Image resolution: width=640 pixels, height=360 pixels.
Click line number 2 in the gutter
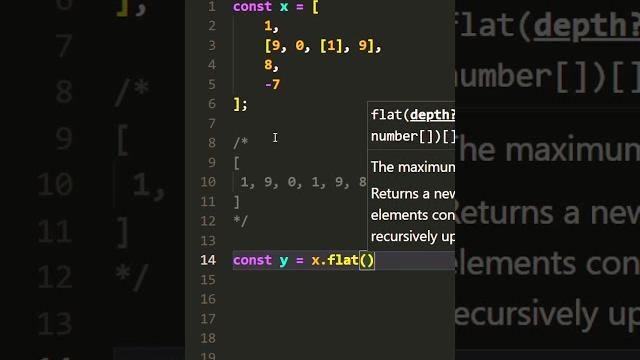tap(212, 26)
